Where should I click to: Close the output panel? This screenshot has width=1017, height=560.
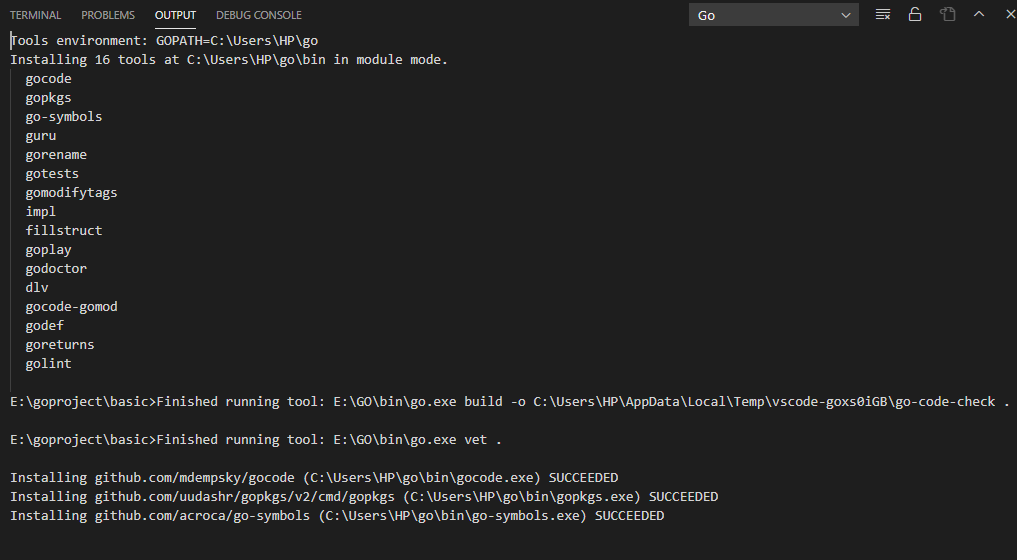coord(1006,15)
